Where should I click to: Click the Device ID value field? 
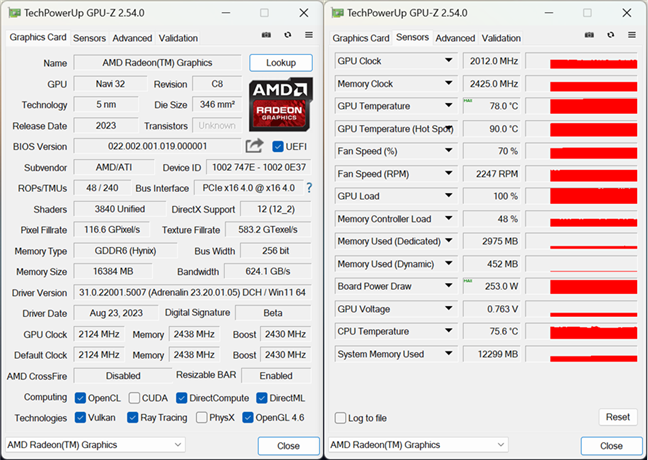(x=259, y=167)
